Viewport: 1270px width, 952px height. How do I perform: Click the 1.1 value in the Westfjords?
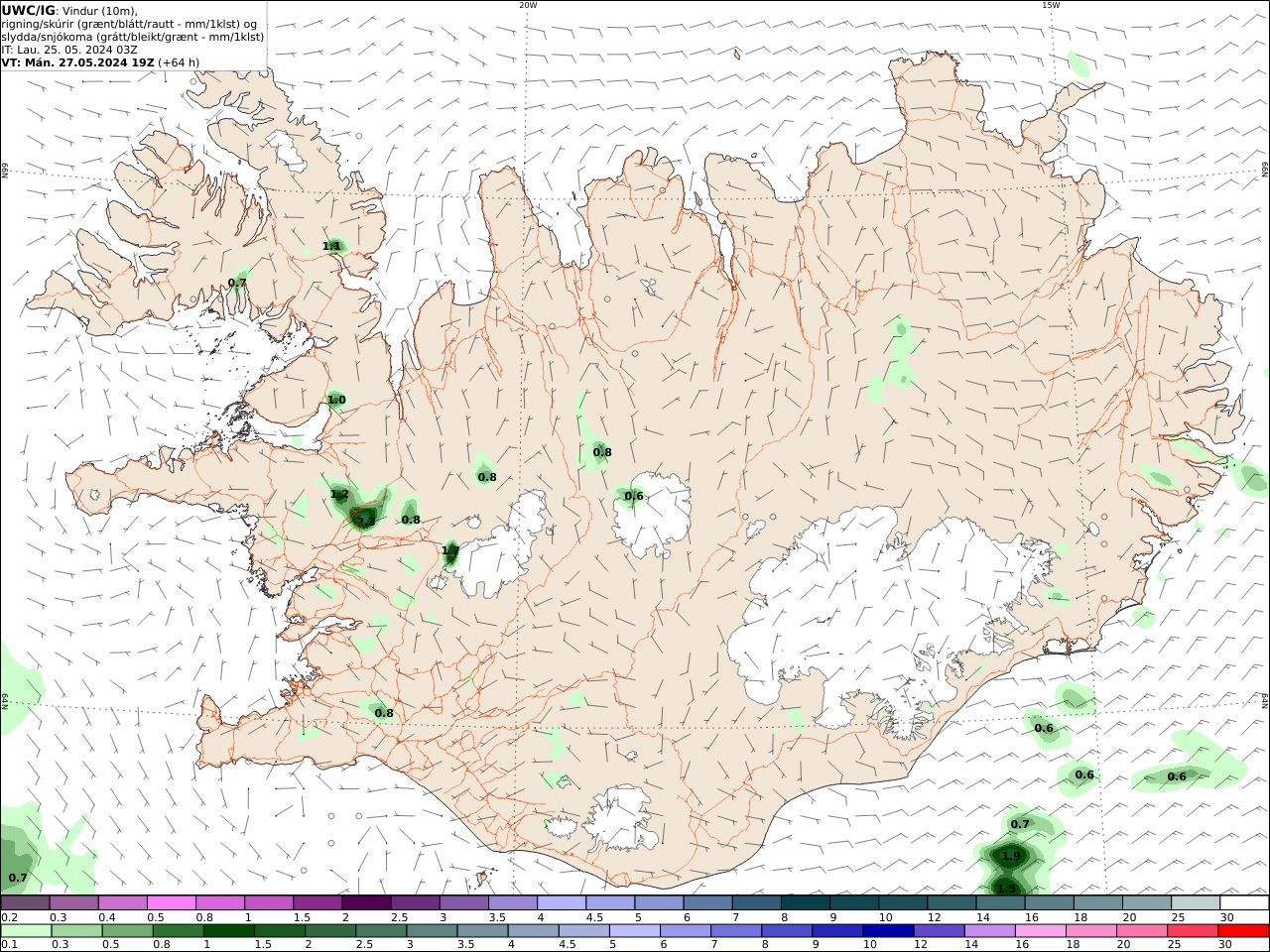[x=332, y=246]
